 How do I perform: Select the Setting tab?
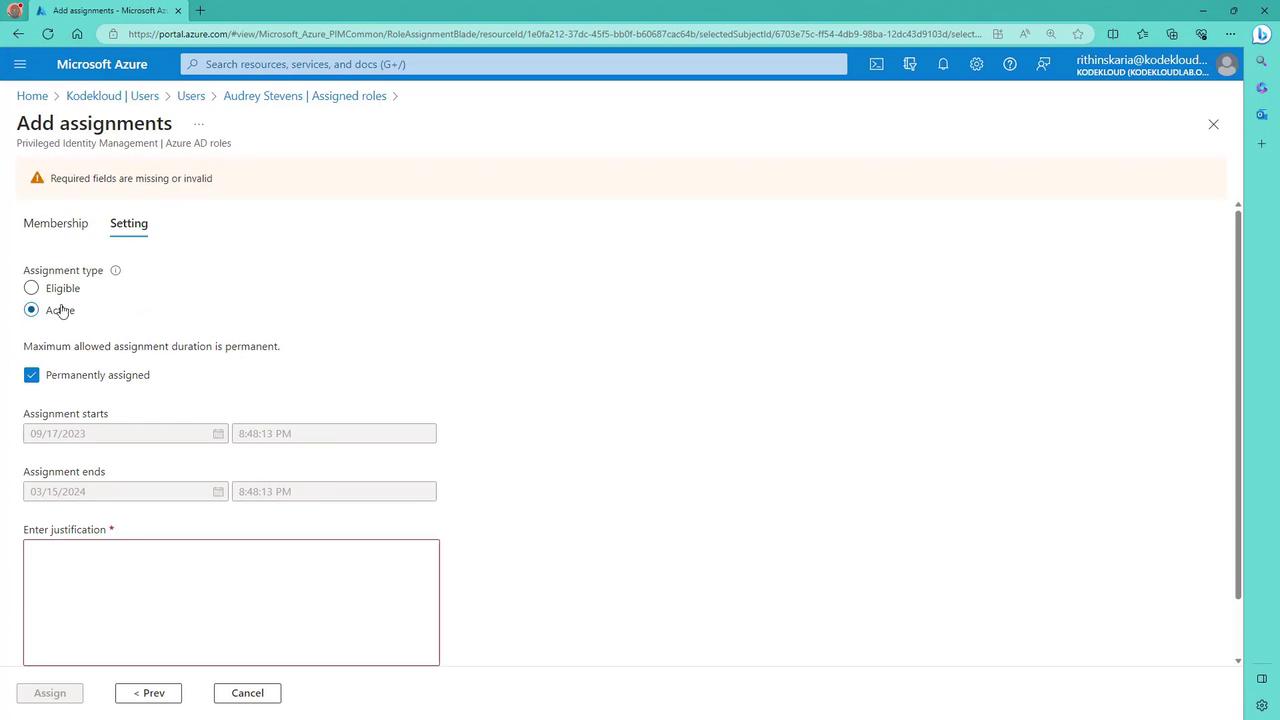click(129, 223)
